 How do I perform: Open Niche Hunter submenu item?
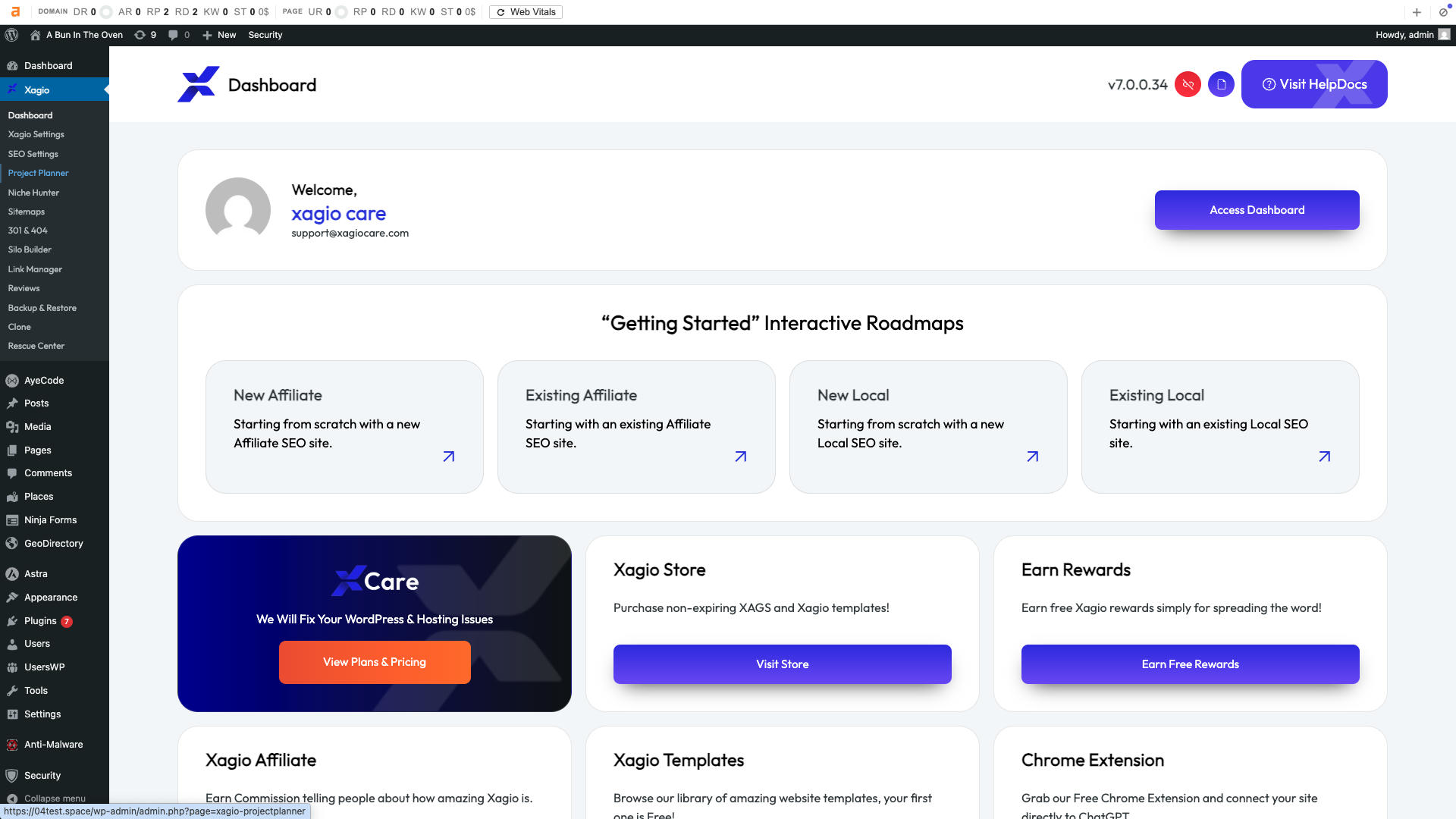click(x=33, y=193)
